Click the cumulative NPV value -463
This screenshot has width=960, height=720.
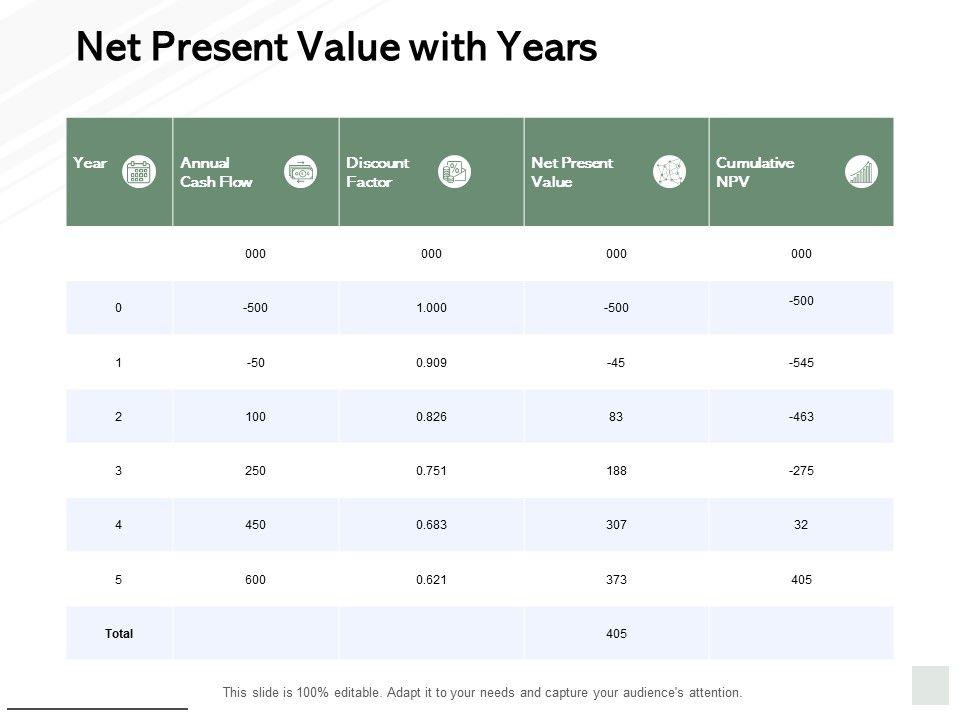click(x=800, y=416)
